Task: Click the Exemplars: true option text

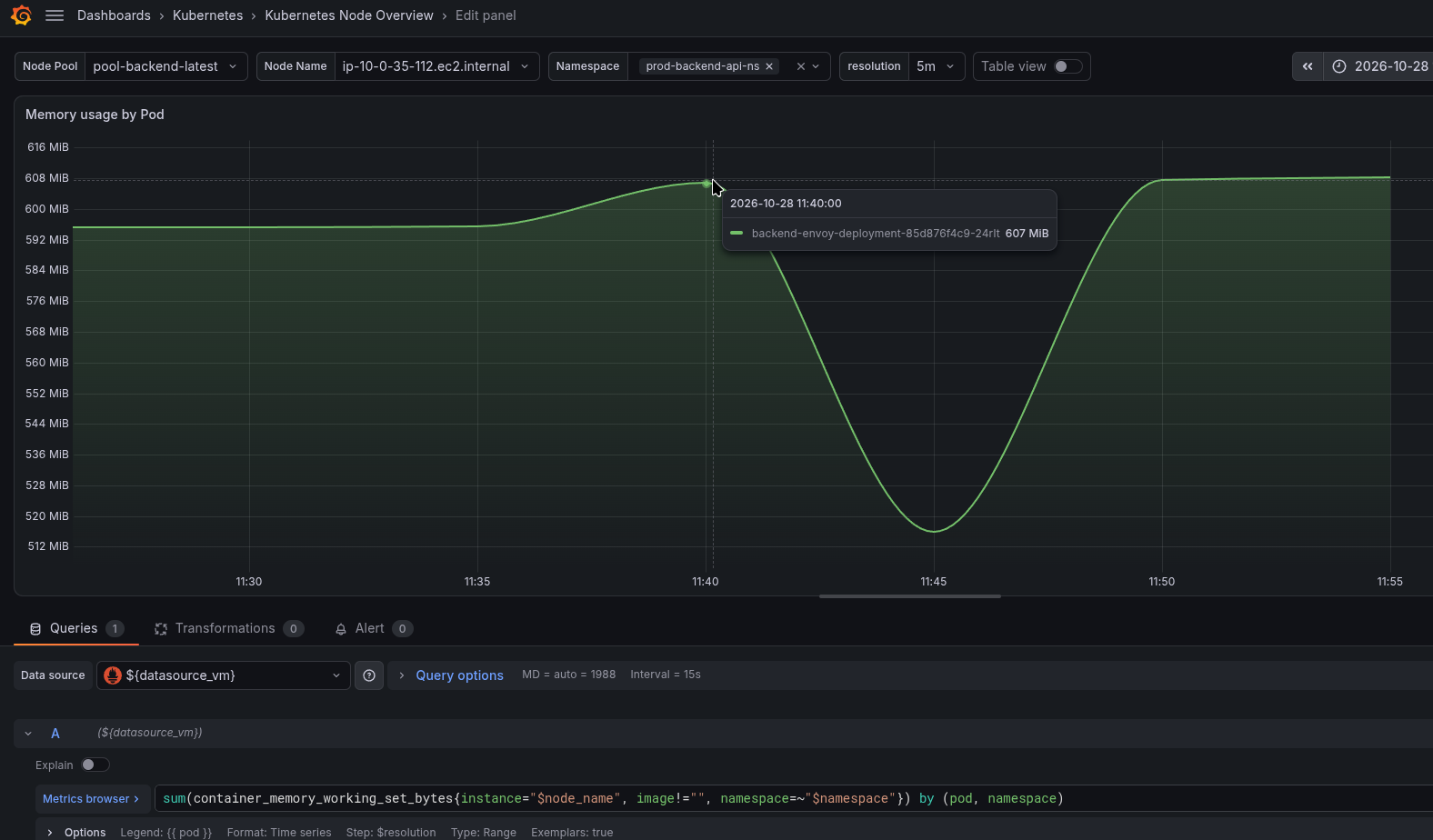Action: (572, 833)
